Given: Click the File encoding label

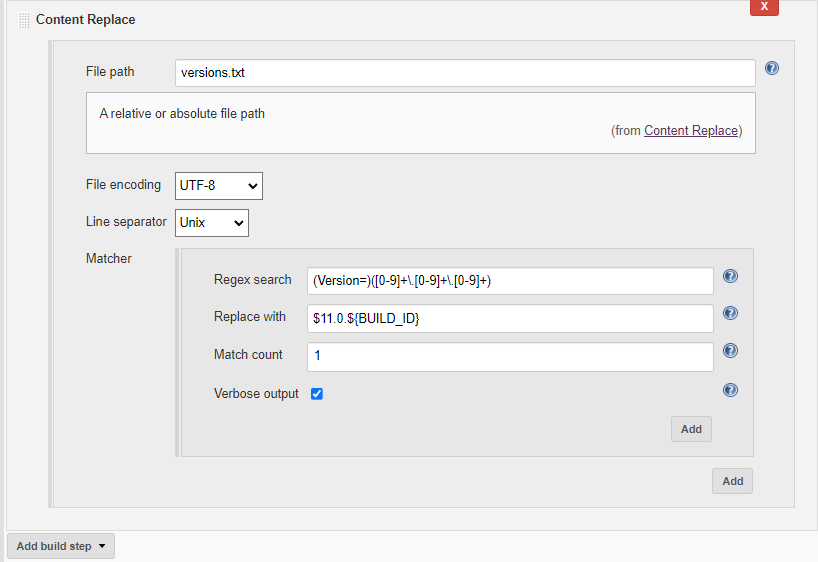Looking at the screenshot, I should [123, 185].
